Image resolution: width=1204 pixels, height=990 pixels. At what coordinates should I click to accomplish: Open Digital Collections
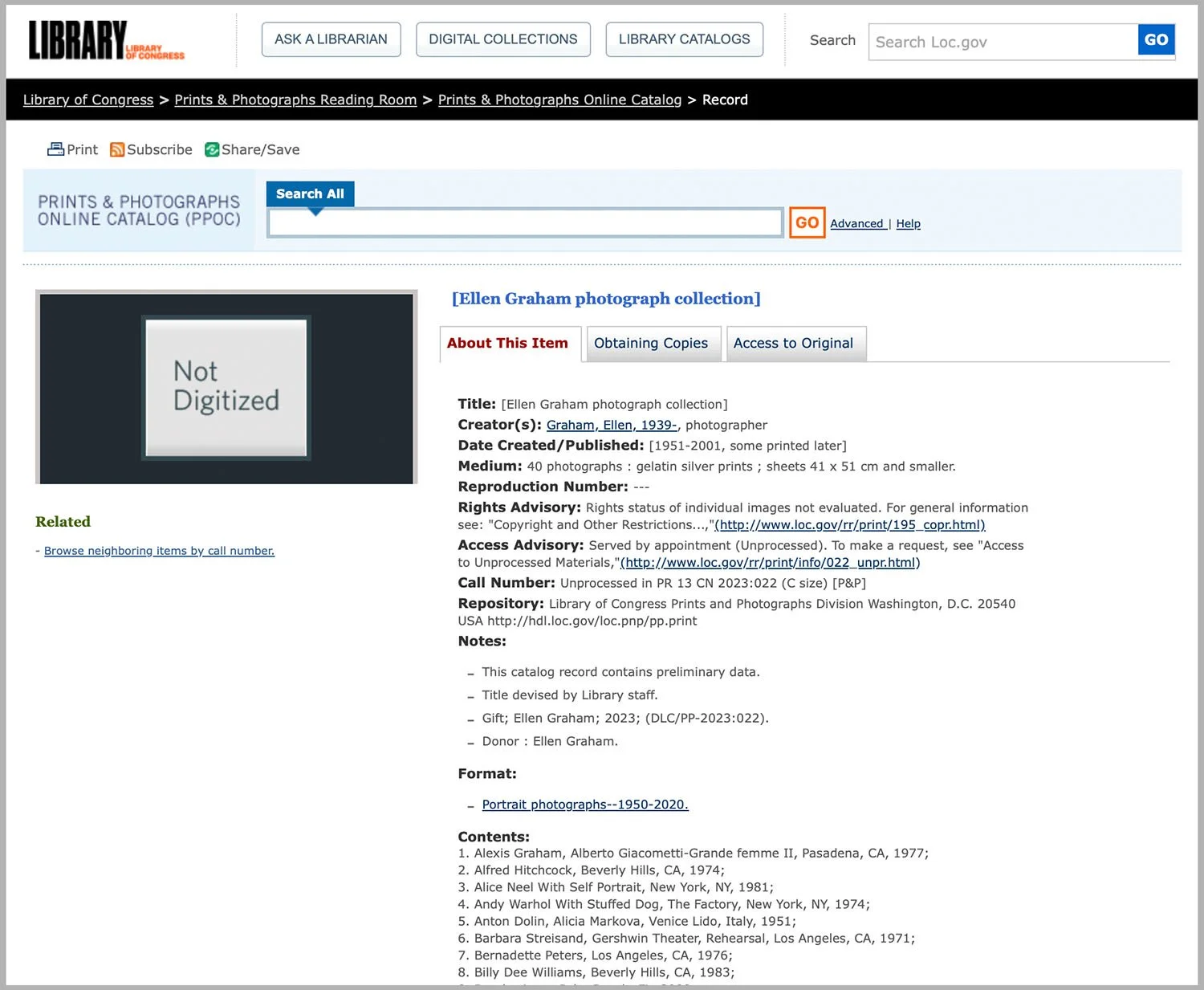(x=503, y=39)
